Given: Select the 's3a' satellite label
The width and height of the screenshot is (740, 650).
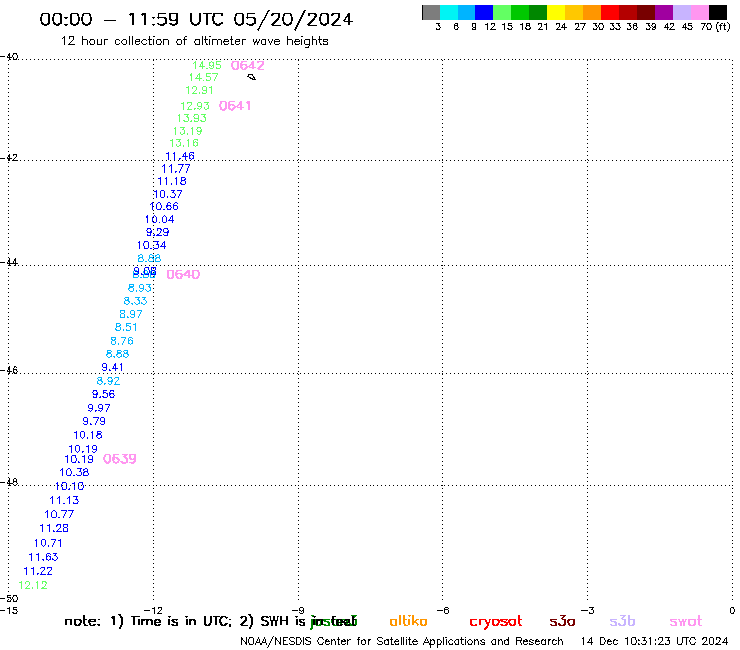Looking at the screenshot, I should coord(562,621).
